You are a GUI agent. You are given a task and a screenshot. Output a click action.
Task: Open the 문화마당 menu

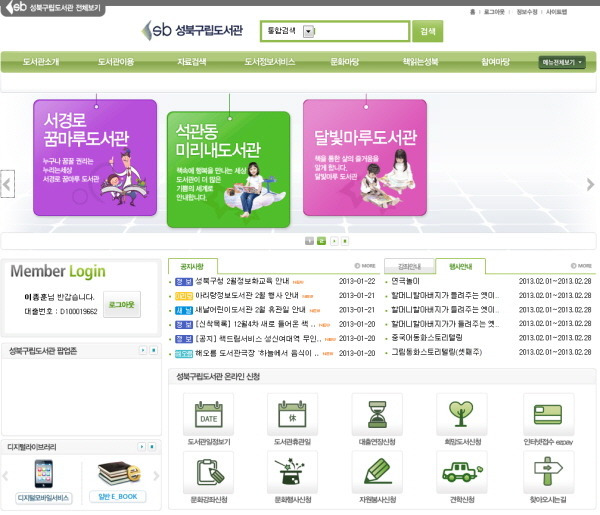click(344, 62)
